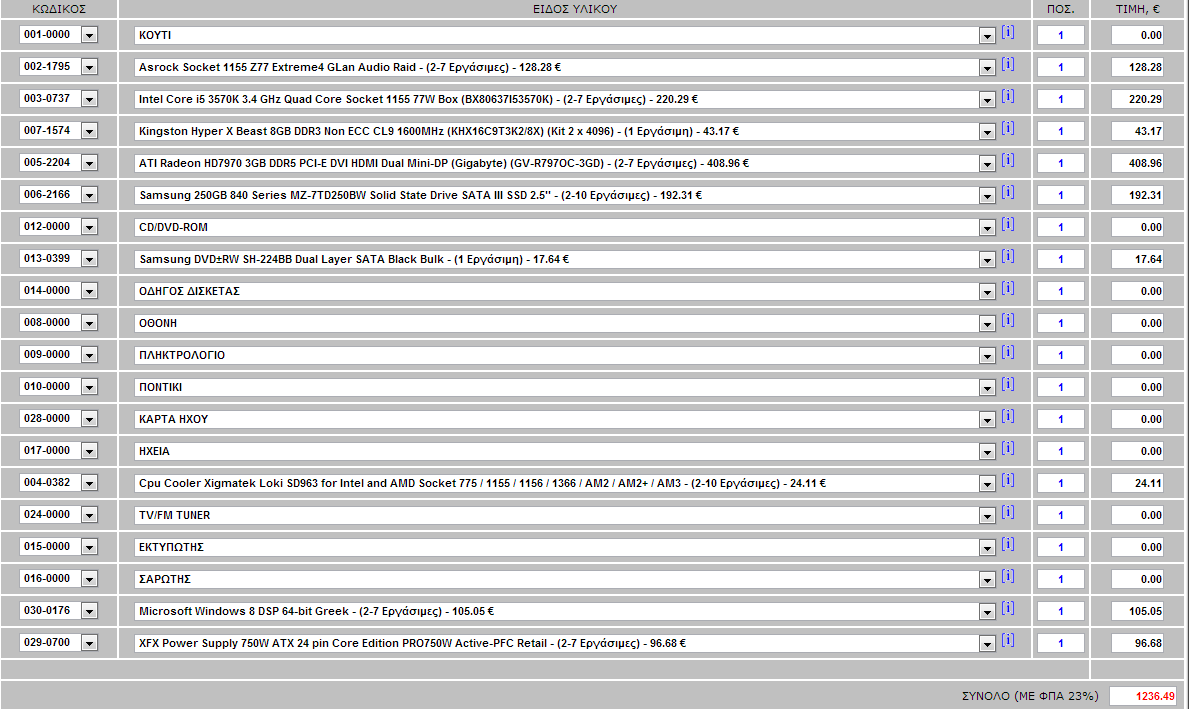
Task: Click the ΕΙΔΟΣ ΥΛΙΚΟΥ column header
Action: (x=575, y=9)
